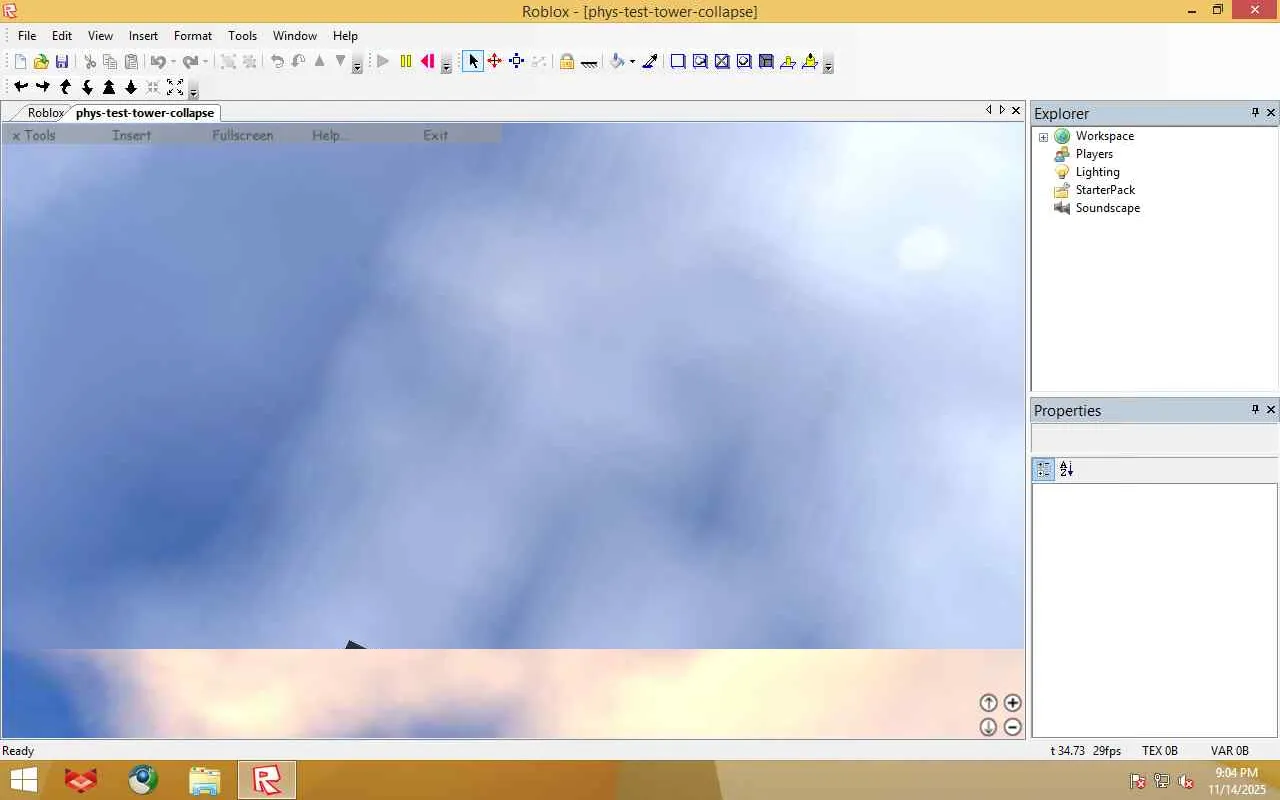Click the Open folder toolbar icon

click(x=41, y=62)
